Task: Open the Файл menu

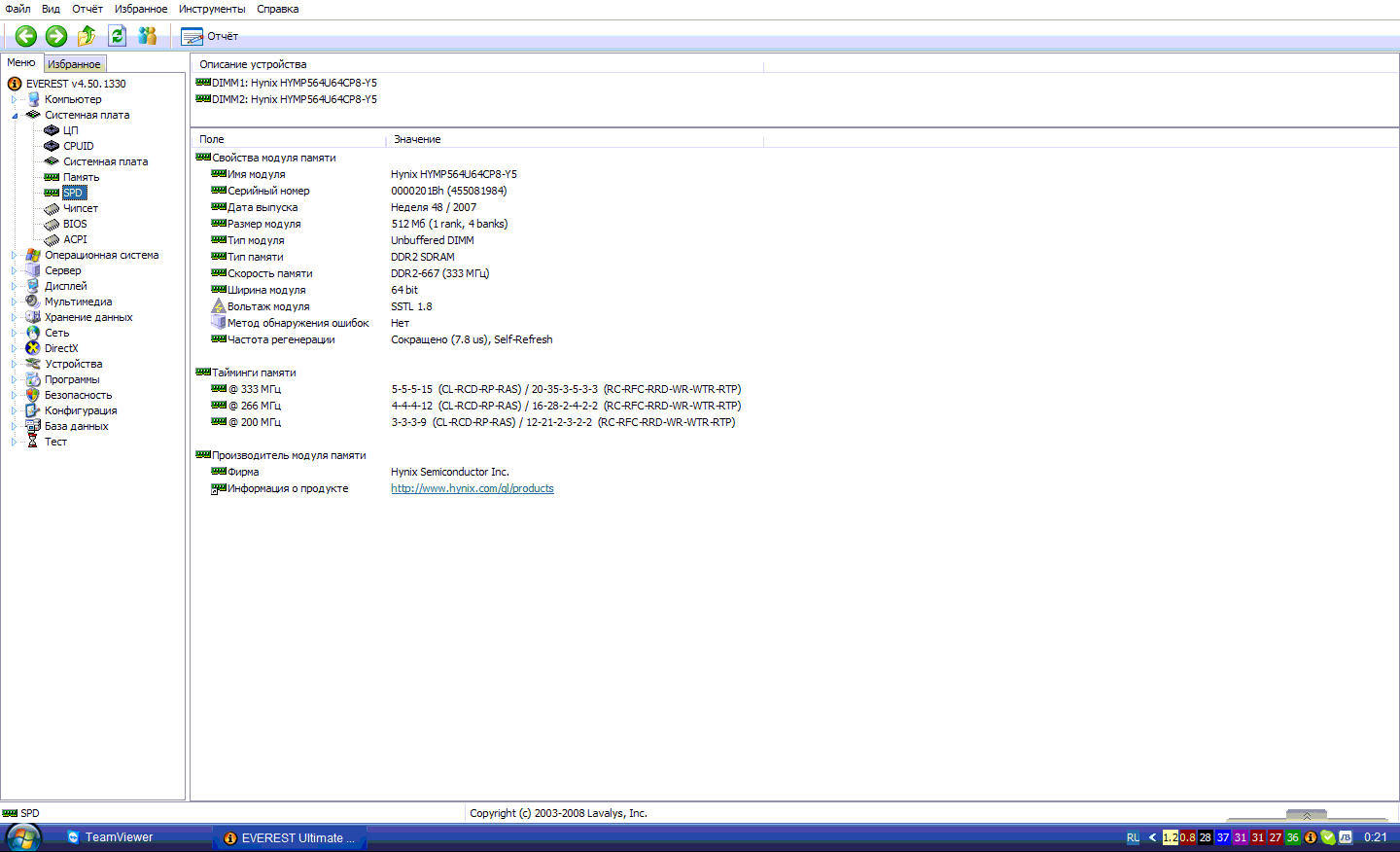Action: tap(17, 9)
